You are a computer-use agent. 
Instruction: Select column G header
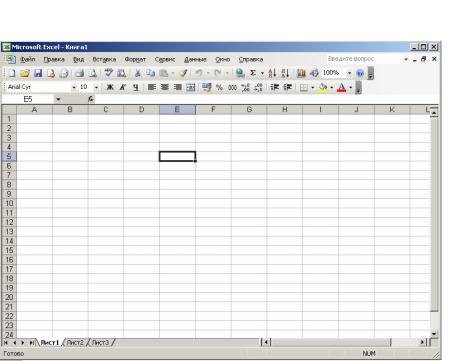tap(249, 110)
